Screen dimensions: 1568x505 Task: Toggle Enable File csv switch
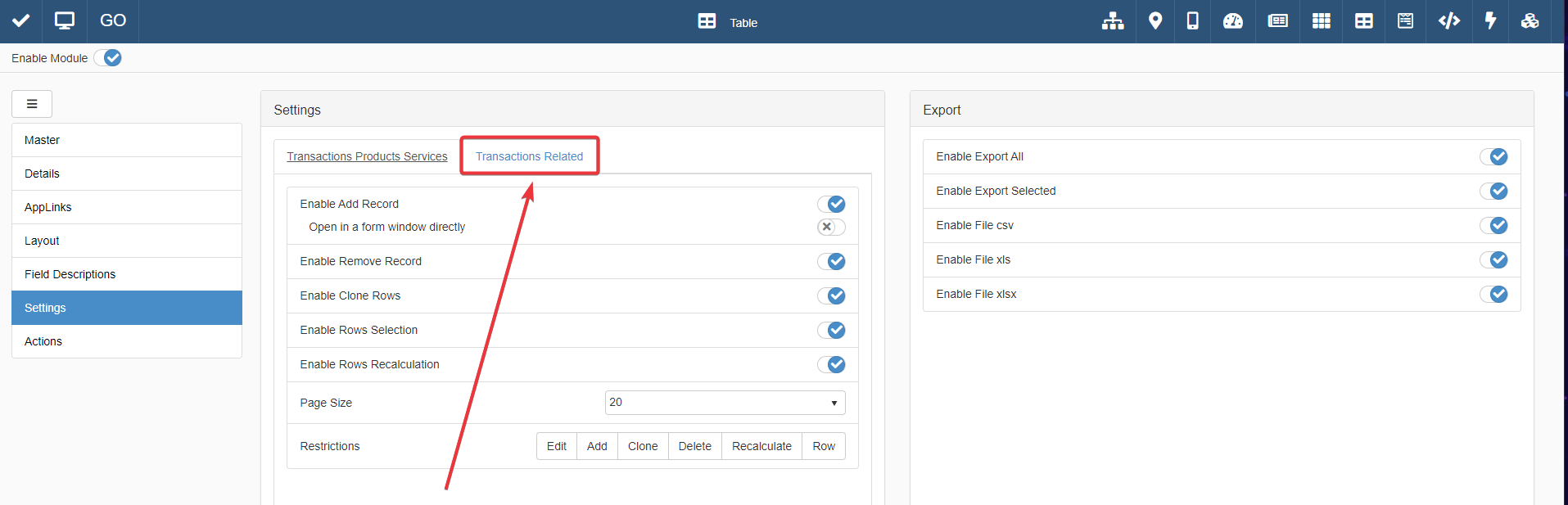click(1493, 225)
